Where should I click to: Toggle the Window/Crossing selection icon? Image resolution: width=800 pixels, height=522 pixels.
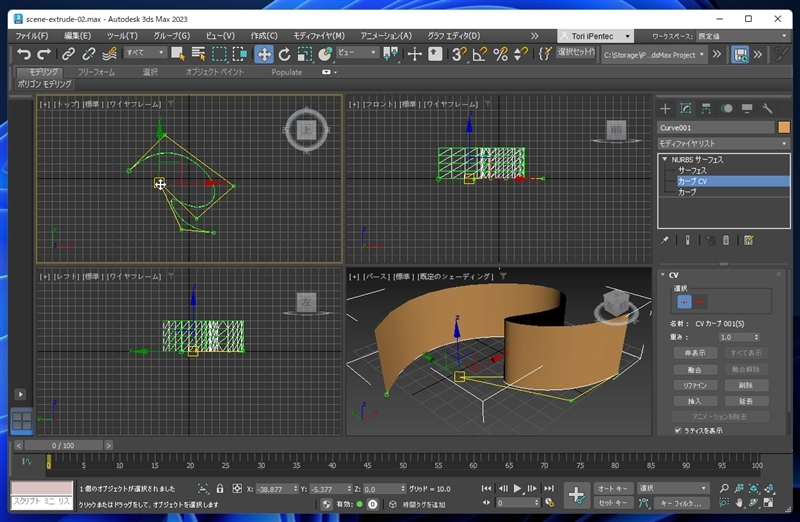point(239,54)
